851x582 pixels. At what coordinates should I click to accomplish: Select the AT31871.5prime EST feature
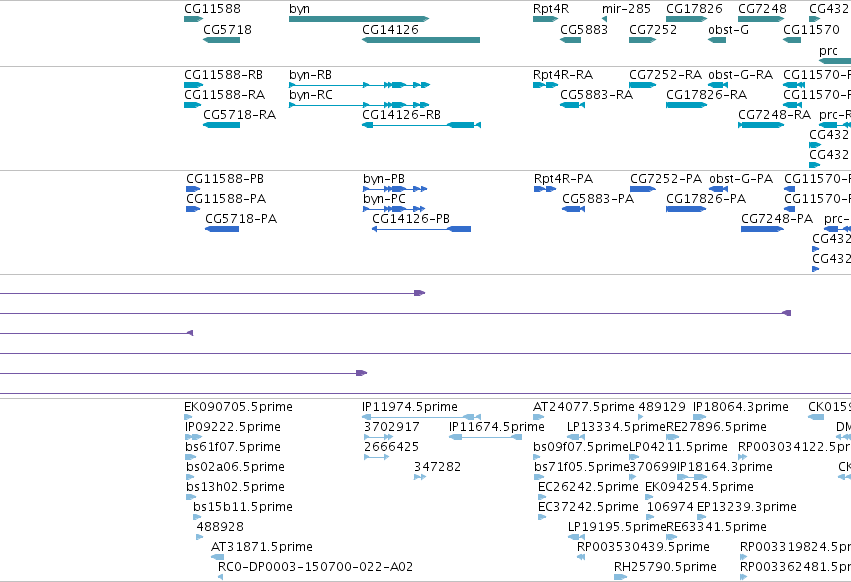click(217, 557)
